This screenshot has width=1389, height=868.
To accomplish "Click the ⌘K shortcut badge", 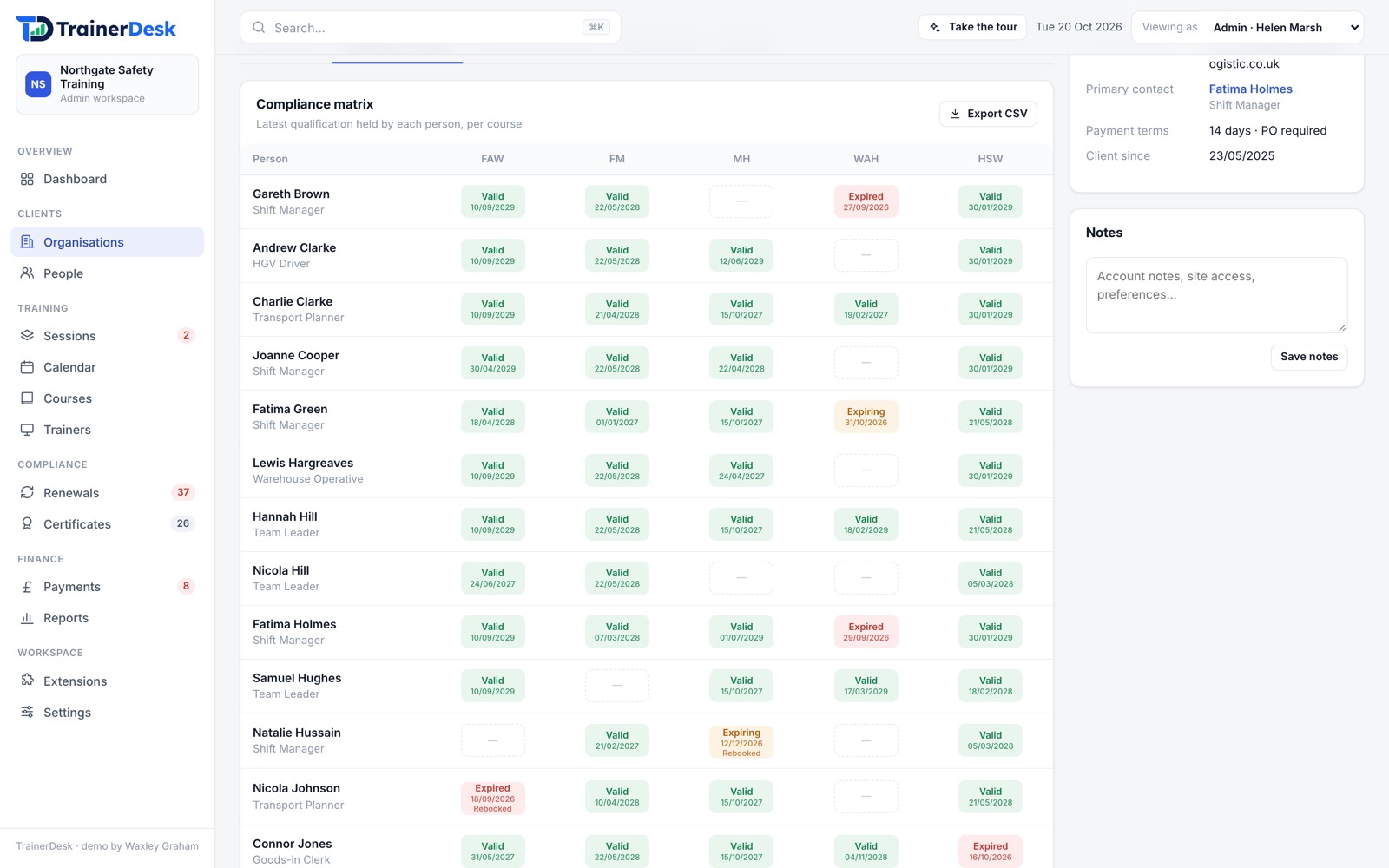I will [596, 28].
